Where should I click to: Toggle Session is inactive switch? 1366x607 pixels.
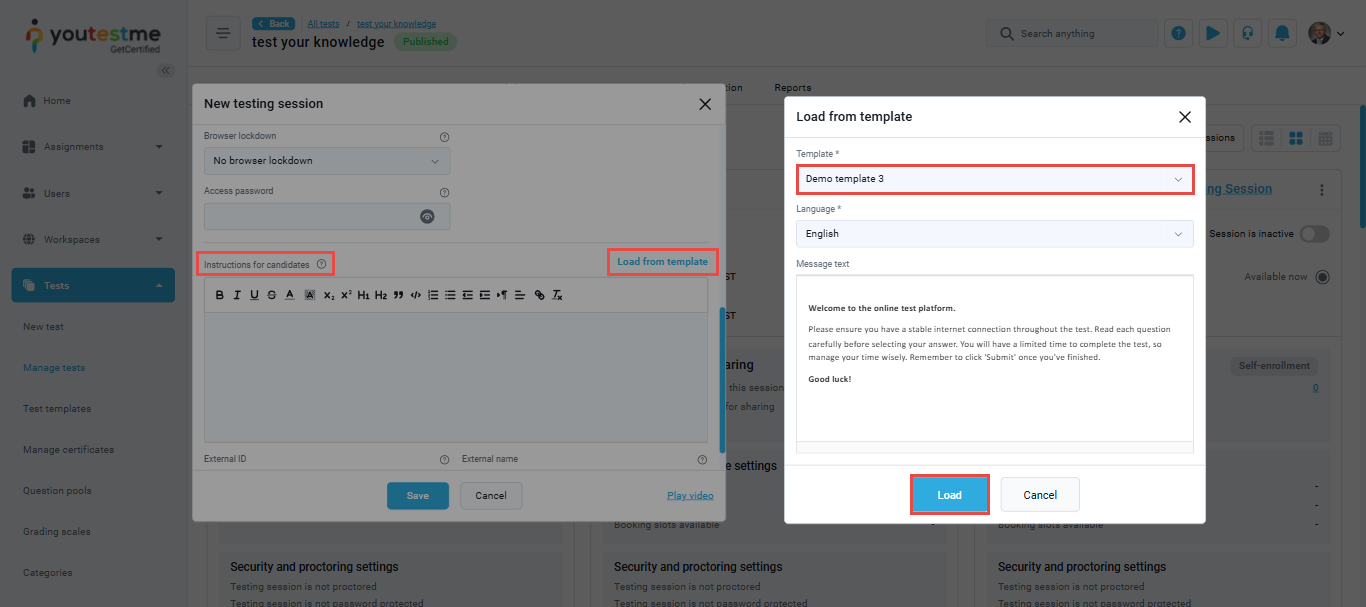1315,234
